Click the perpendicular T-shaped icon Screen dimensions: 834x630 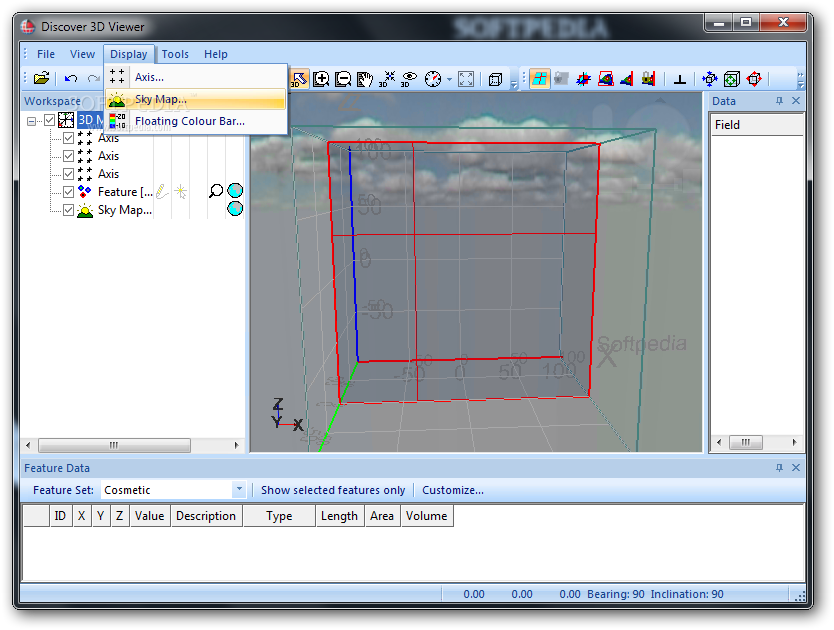[679, 79]
